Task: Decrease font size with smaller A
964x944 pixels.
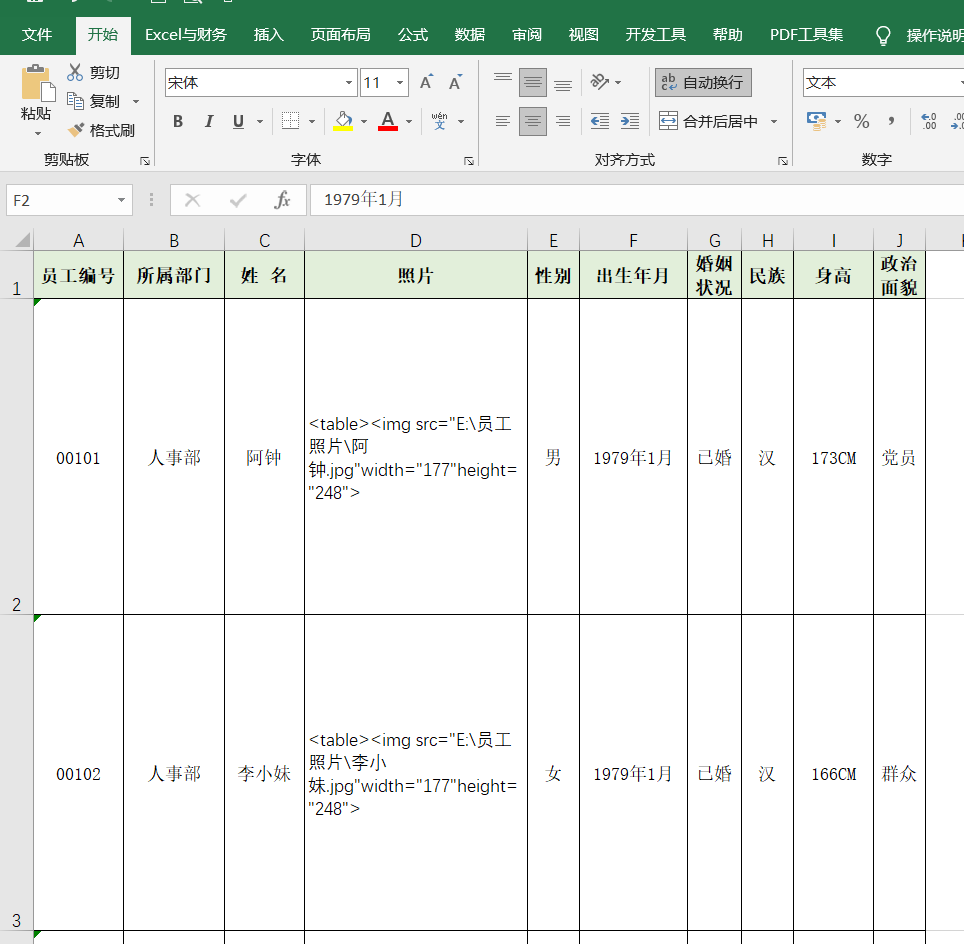Action: click(455, 82)
